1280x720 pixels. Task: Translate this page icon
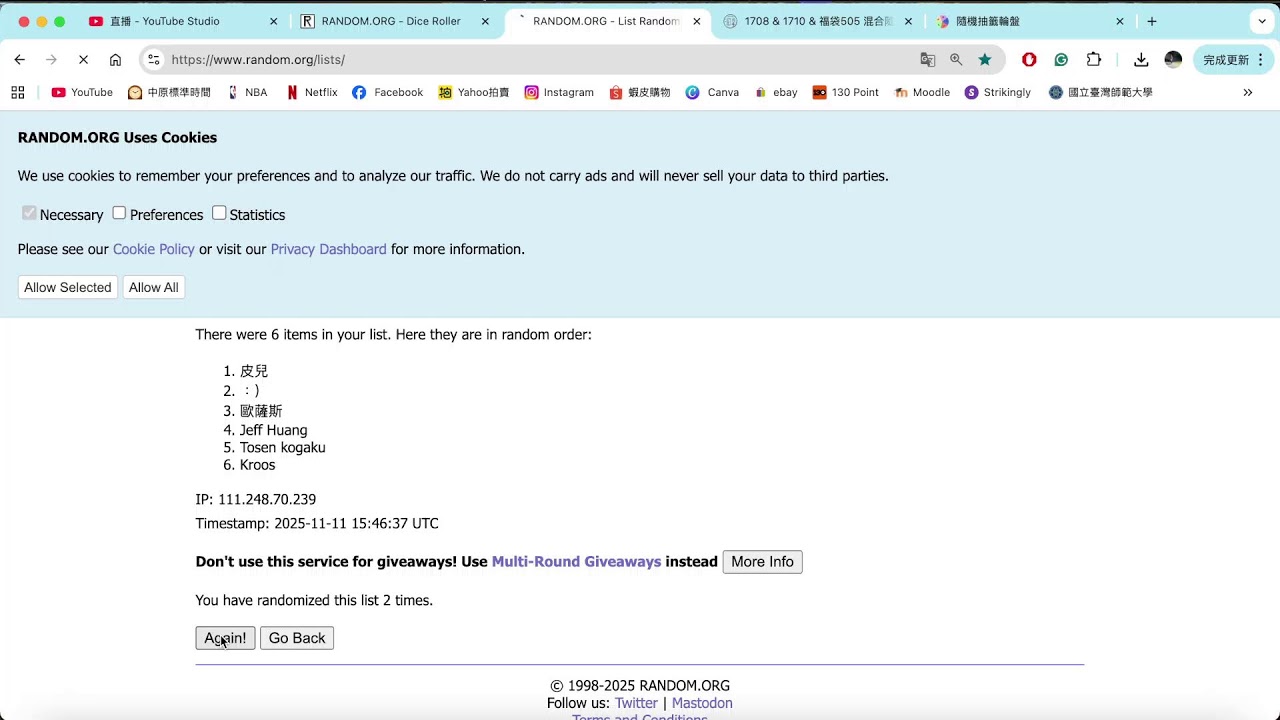click(x=928, y=60)
